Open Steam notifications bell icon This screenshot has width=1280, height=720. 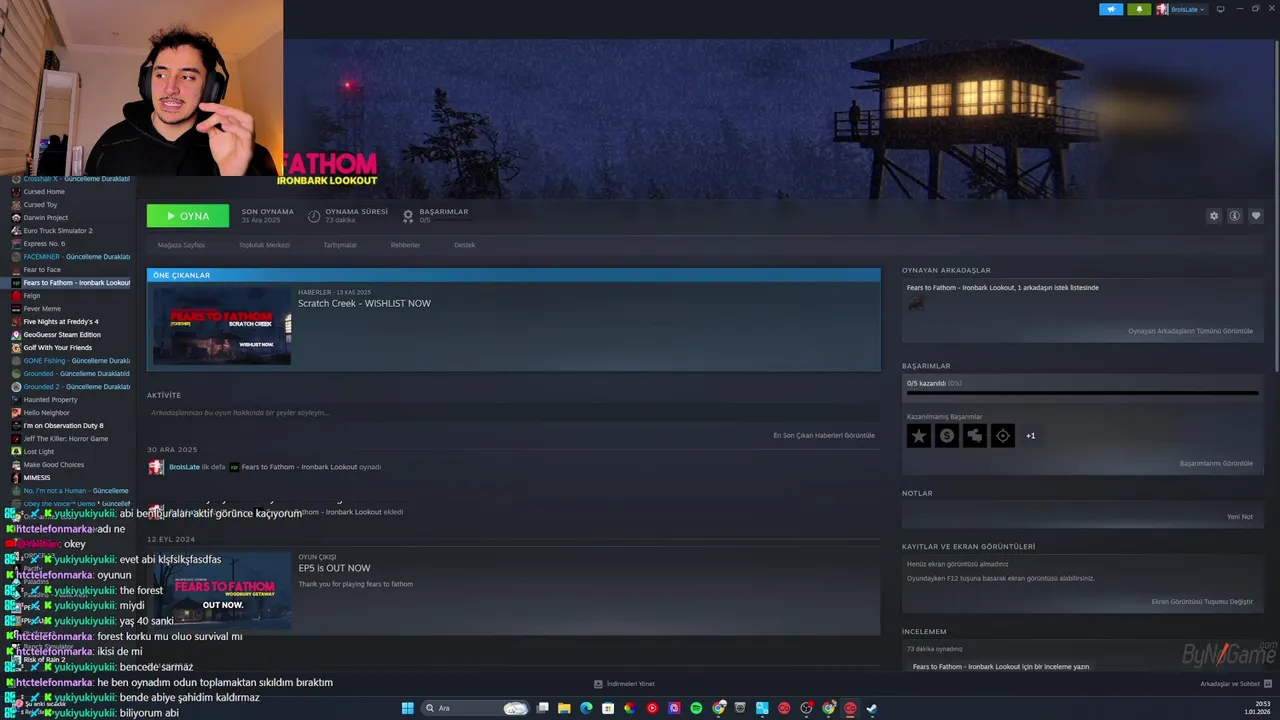click(x=1139, y=9)
